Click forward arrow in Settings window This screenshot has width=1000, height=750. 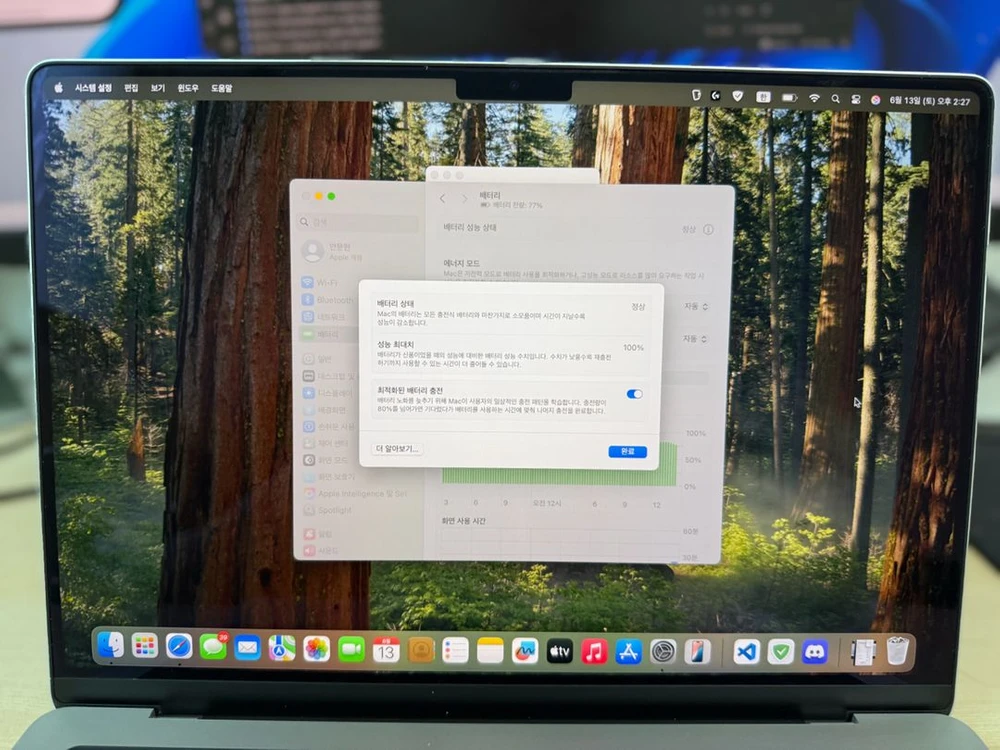(464, 200)
